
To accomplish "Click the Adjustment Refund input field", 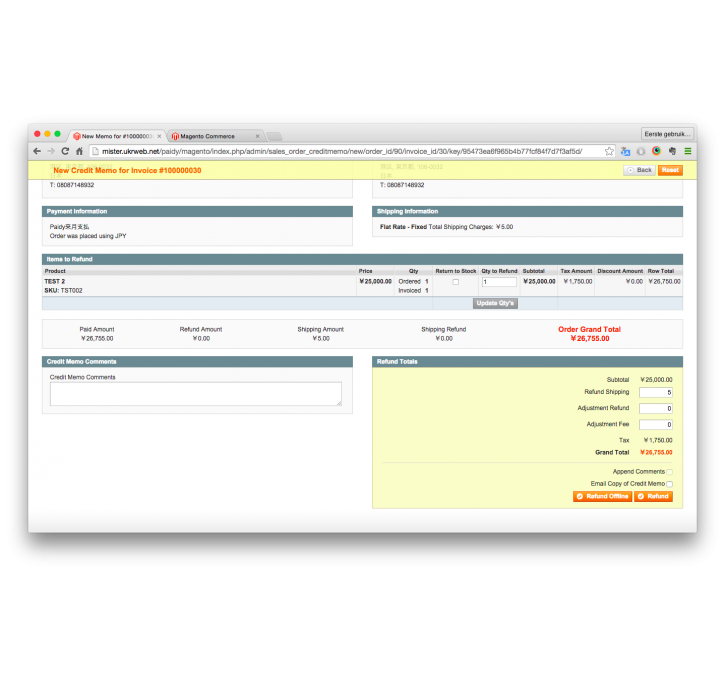I will (x=656, y=409).
